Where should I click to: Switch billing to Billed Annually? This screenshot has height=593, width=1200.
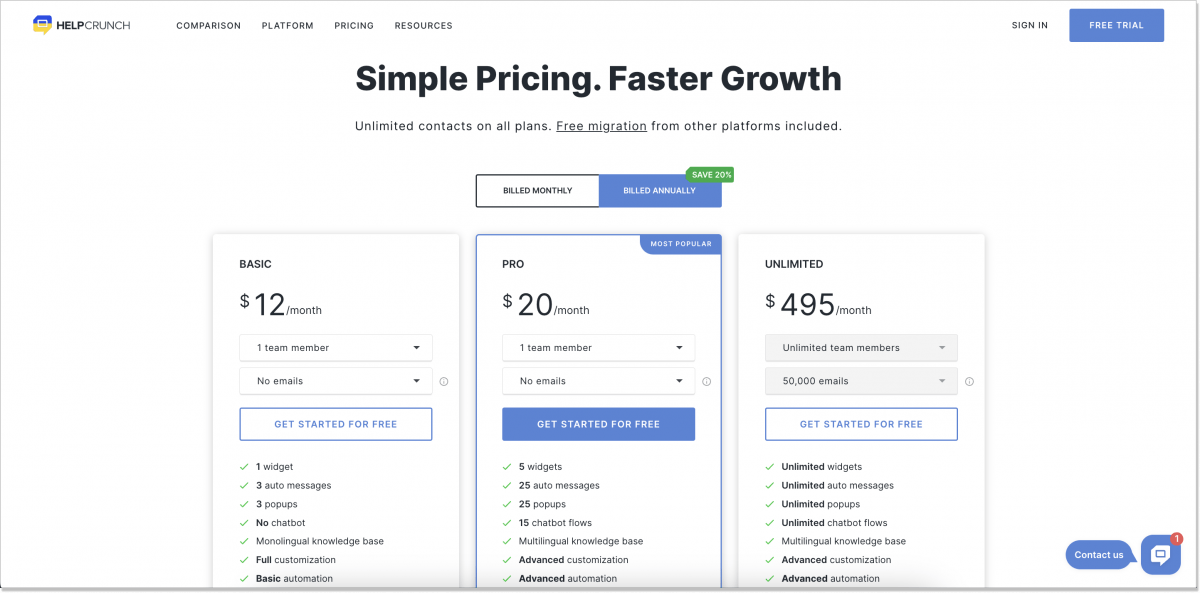click(x=660, y=190)
